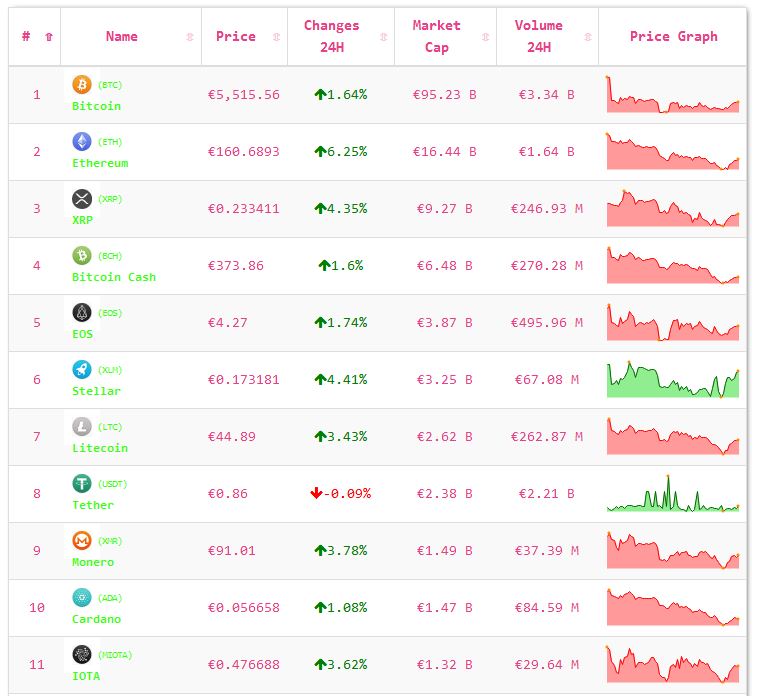Click the Litecoin silver icon
Screen dimensions: 757x696
[82, 427]
